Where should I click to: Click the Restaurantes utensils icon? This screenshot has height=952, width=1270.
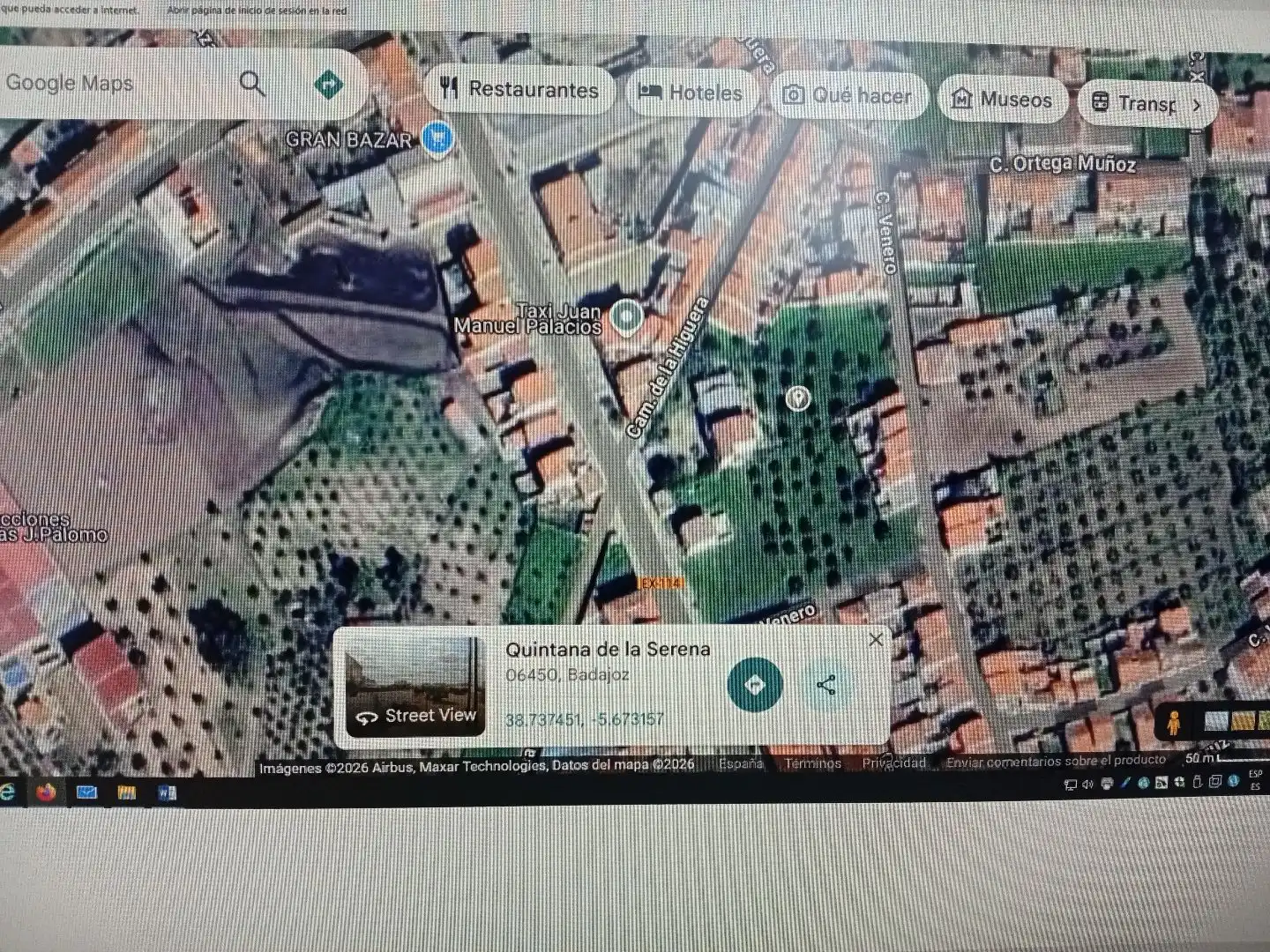(448, 87)
